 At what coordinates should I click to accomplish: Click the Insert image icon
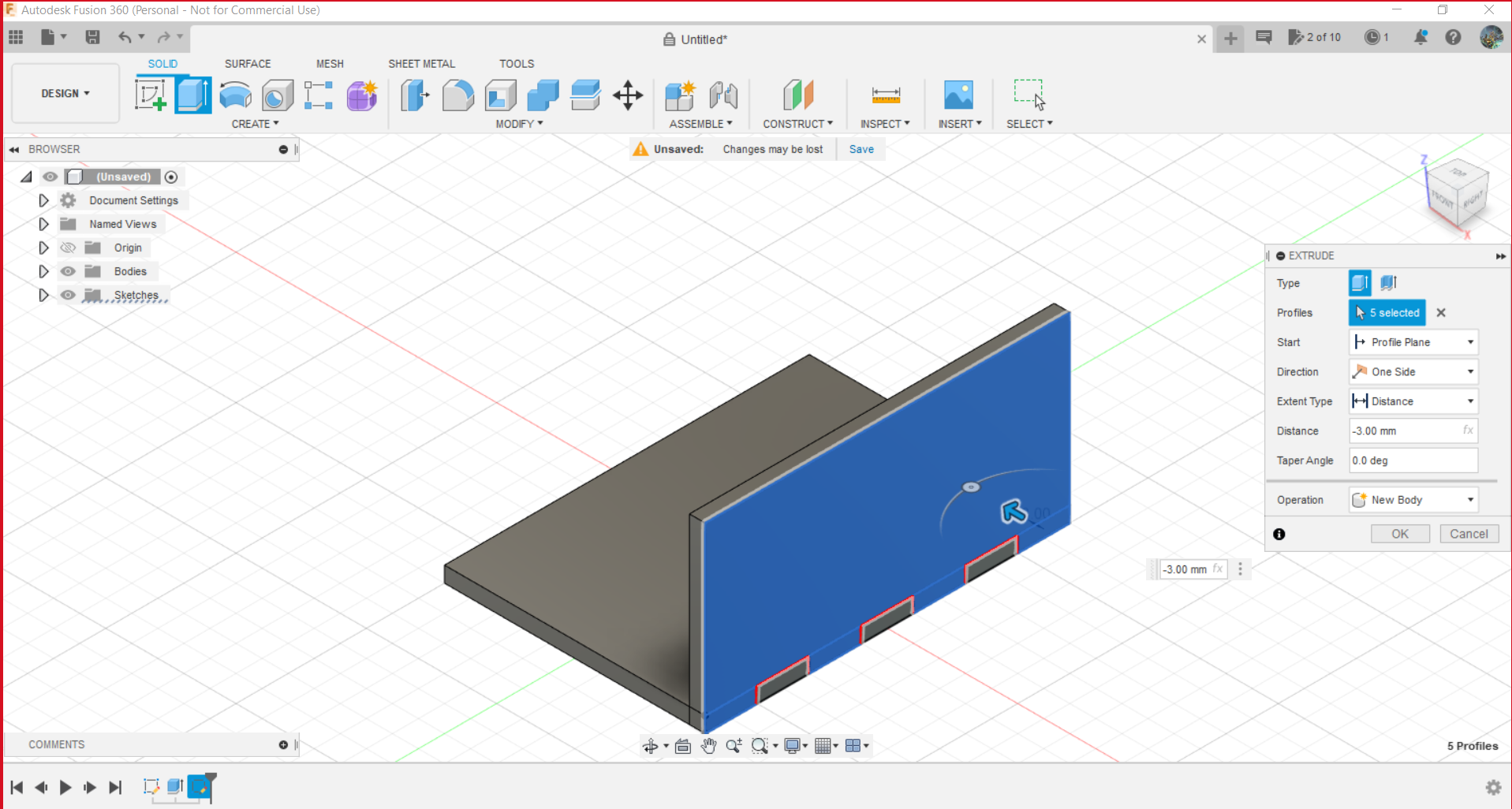point(959,95)
